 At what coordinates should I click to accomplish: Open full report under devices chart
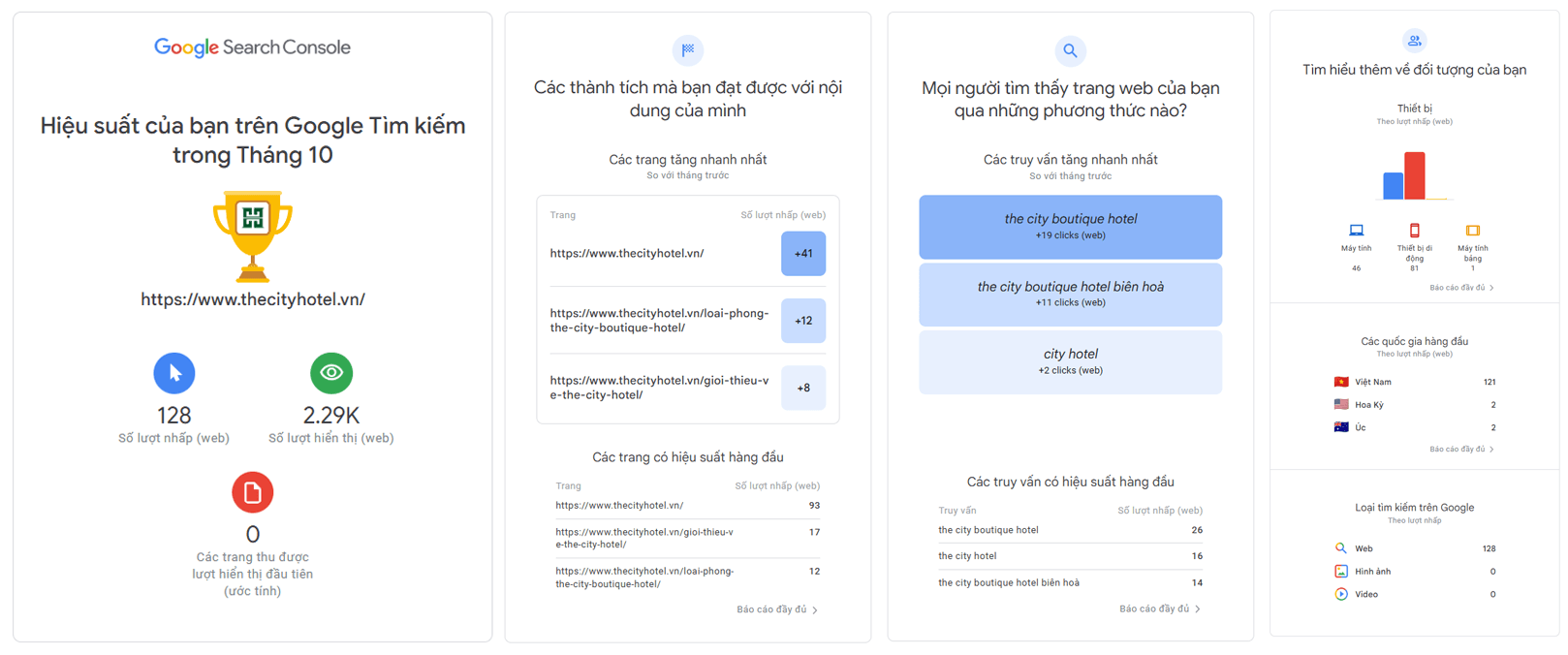[x=1460, y=288]
